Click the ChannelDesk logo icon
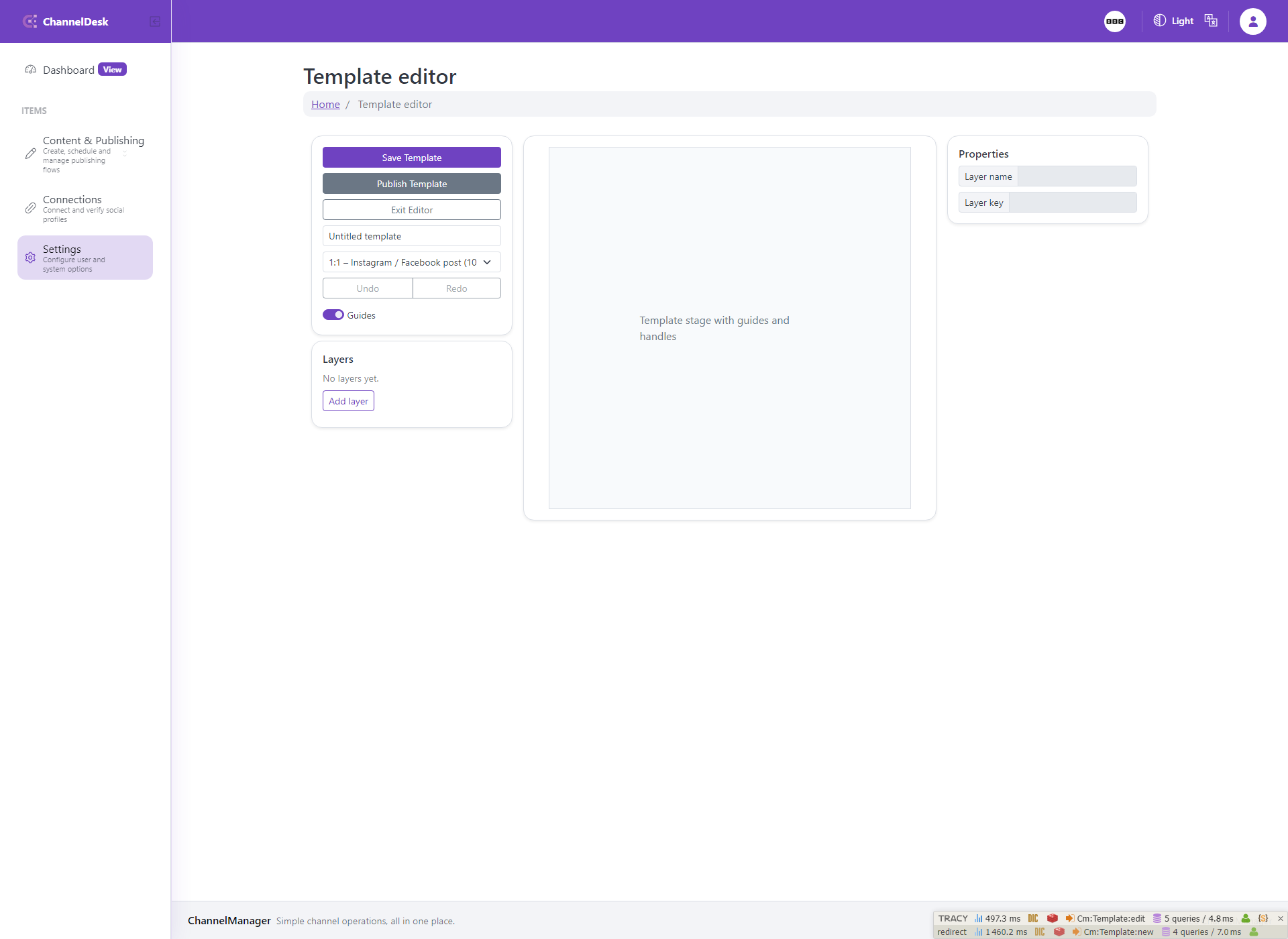 tap(30, 21)
